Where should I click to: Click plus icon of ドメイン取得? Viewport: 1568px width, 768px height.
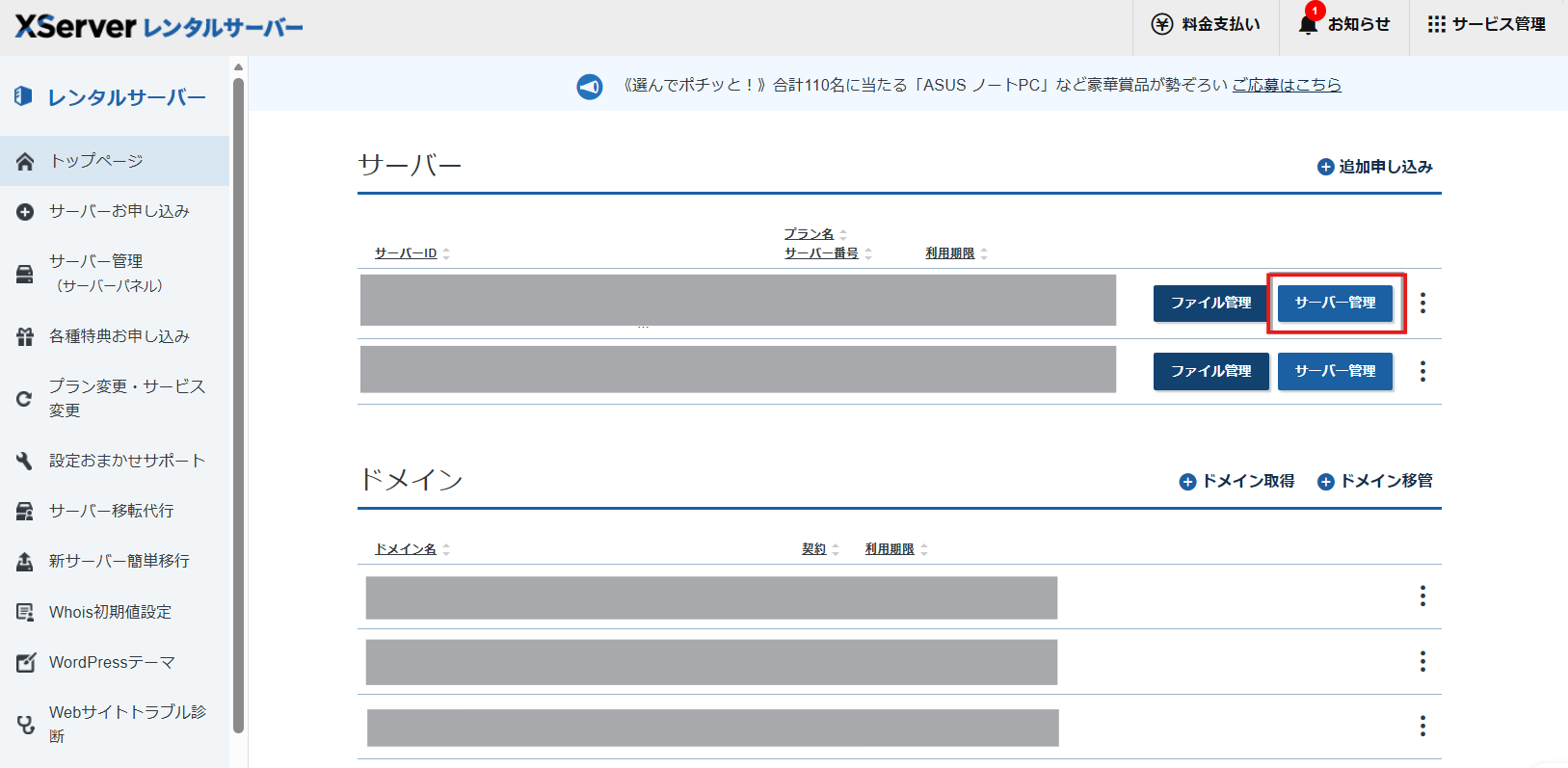pyautogui.click(x=1188, y=482)
